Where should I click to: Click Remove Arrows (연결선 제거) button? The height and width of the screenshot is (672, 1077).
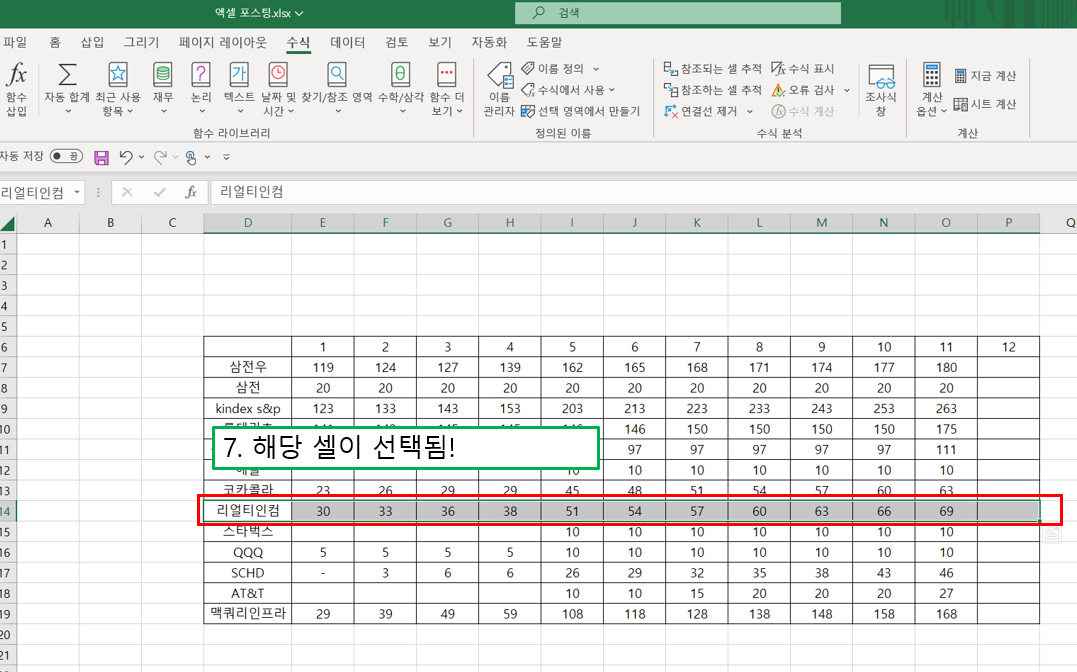click(x=701, y=111)
